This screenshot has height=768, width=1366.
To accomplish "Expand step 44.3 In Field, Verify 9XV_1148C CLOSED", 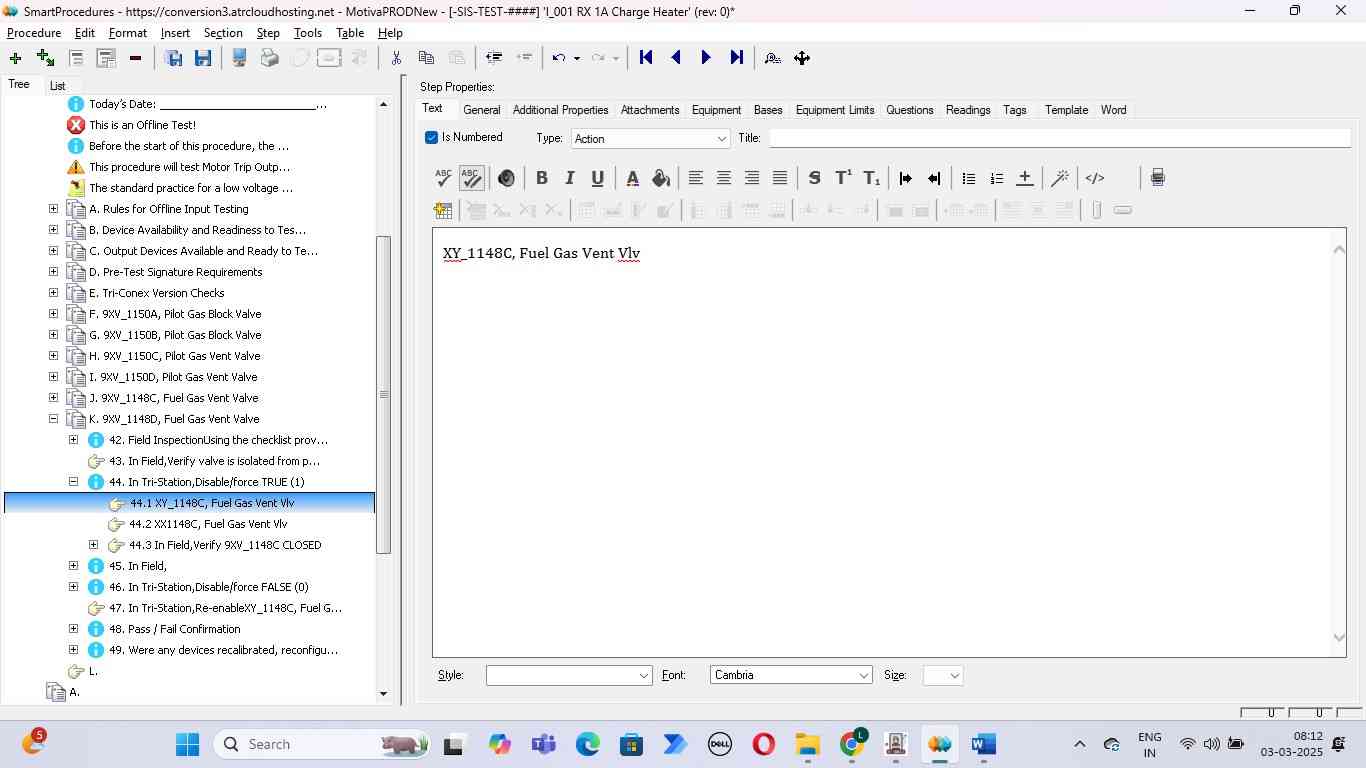I will (93, 545).
